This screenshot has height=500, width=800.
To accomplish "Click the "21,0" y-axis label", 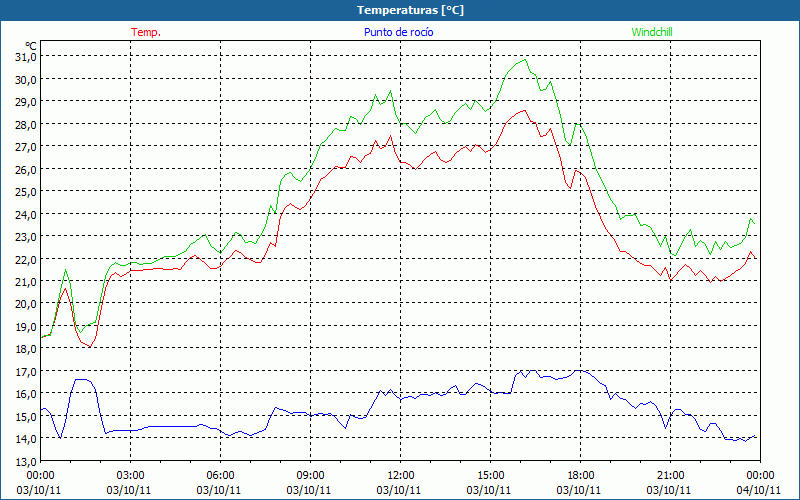I will [x=26, y=281].
